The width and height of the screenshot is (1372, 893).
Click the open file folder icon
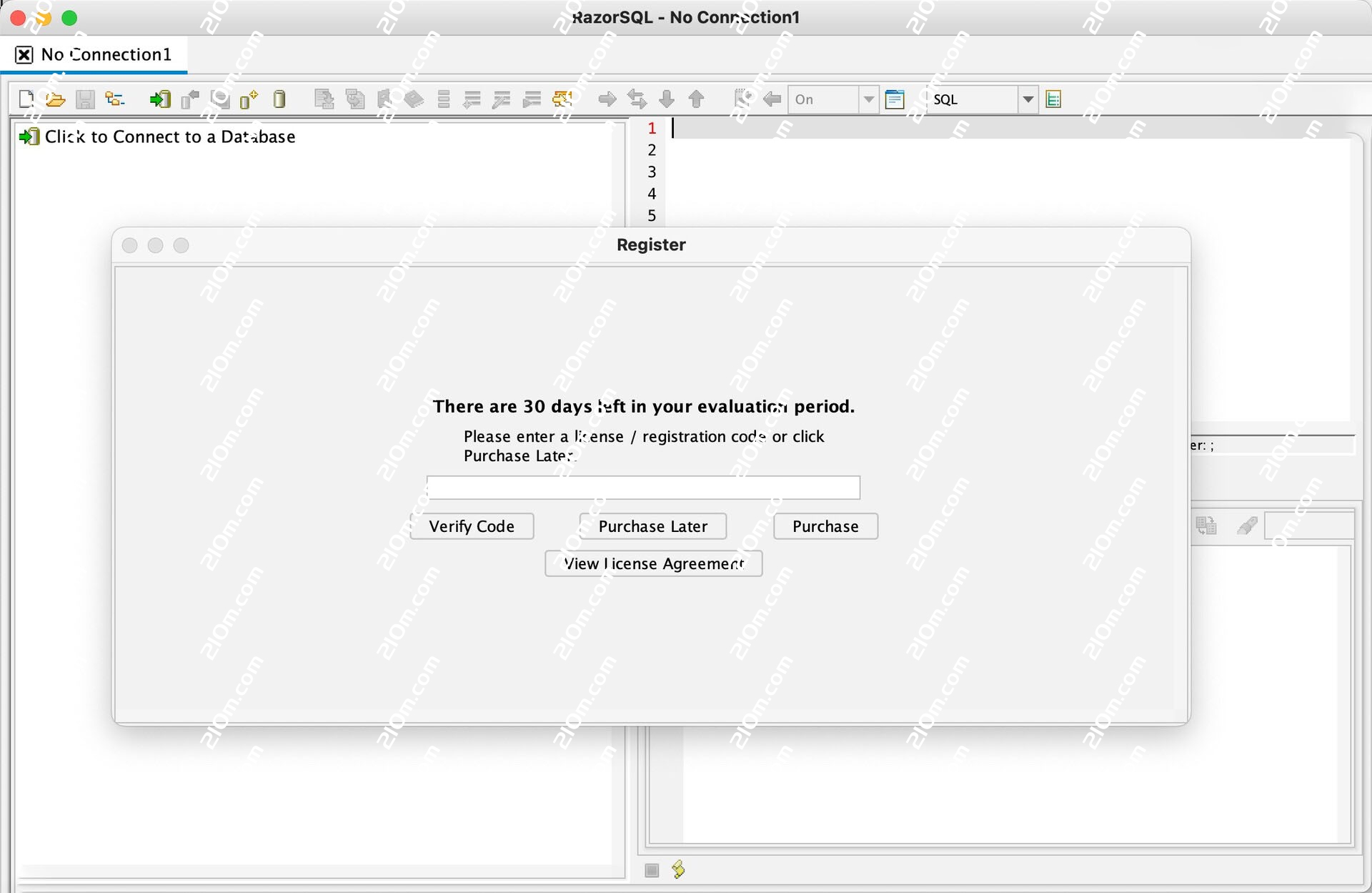55,99
